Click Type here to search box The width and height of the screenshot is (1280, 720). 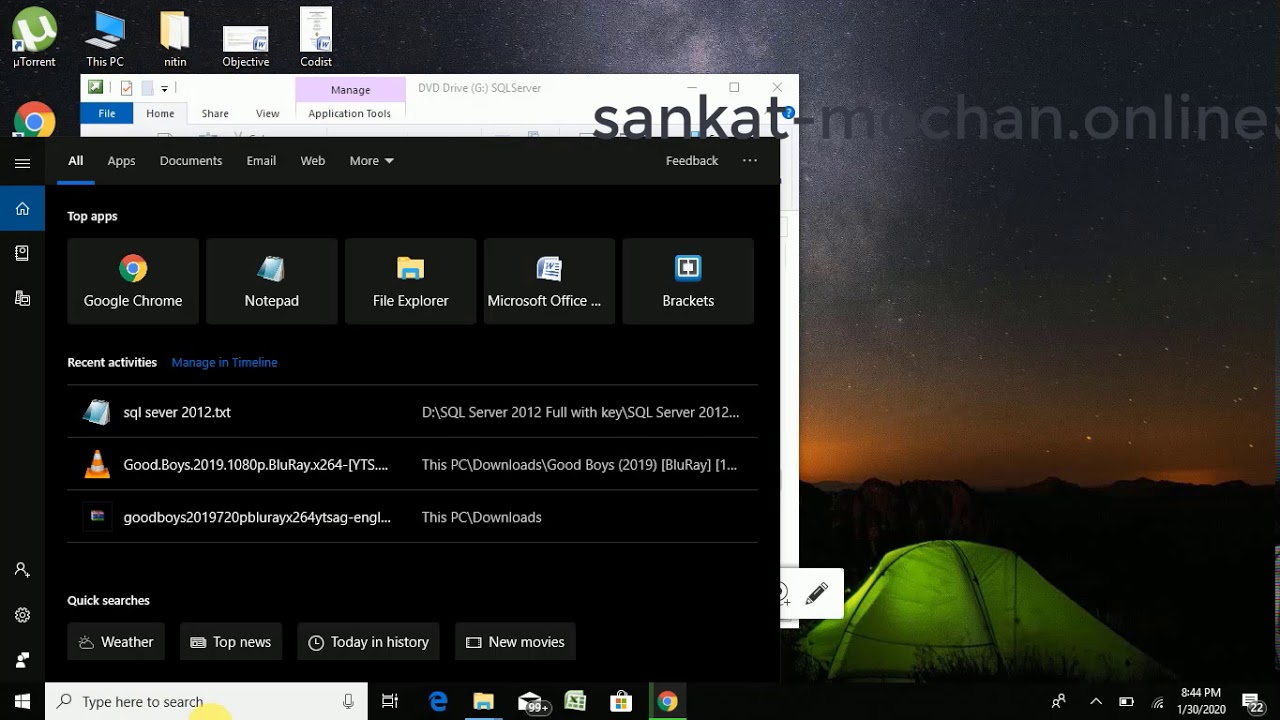206,702
